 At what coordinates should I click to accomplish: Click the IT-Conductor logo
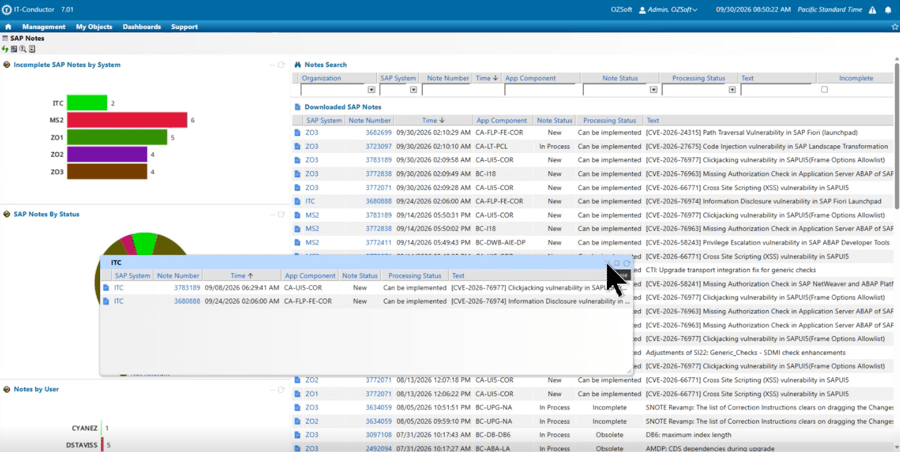click(x=6, y=10)
